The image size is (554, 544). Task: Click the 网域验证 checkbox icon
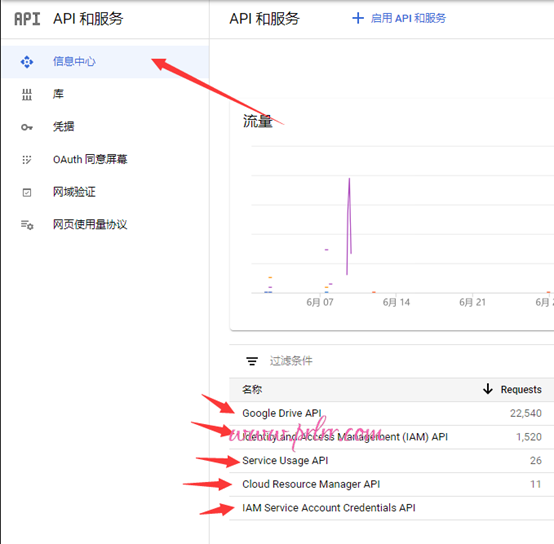pos(27,193)
